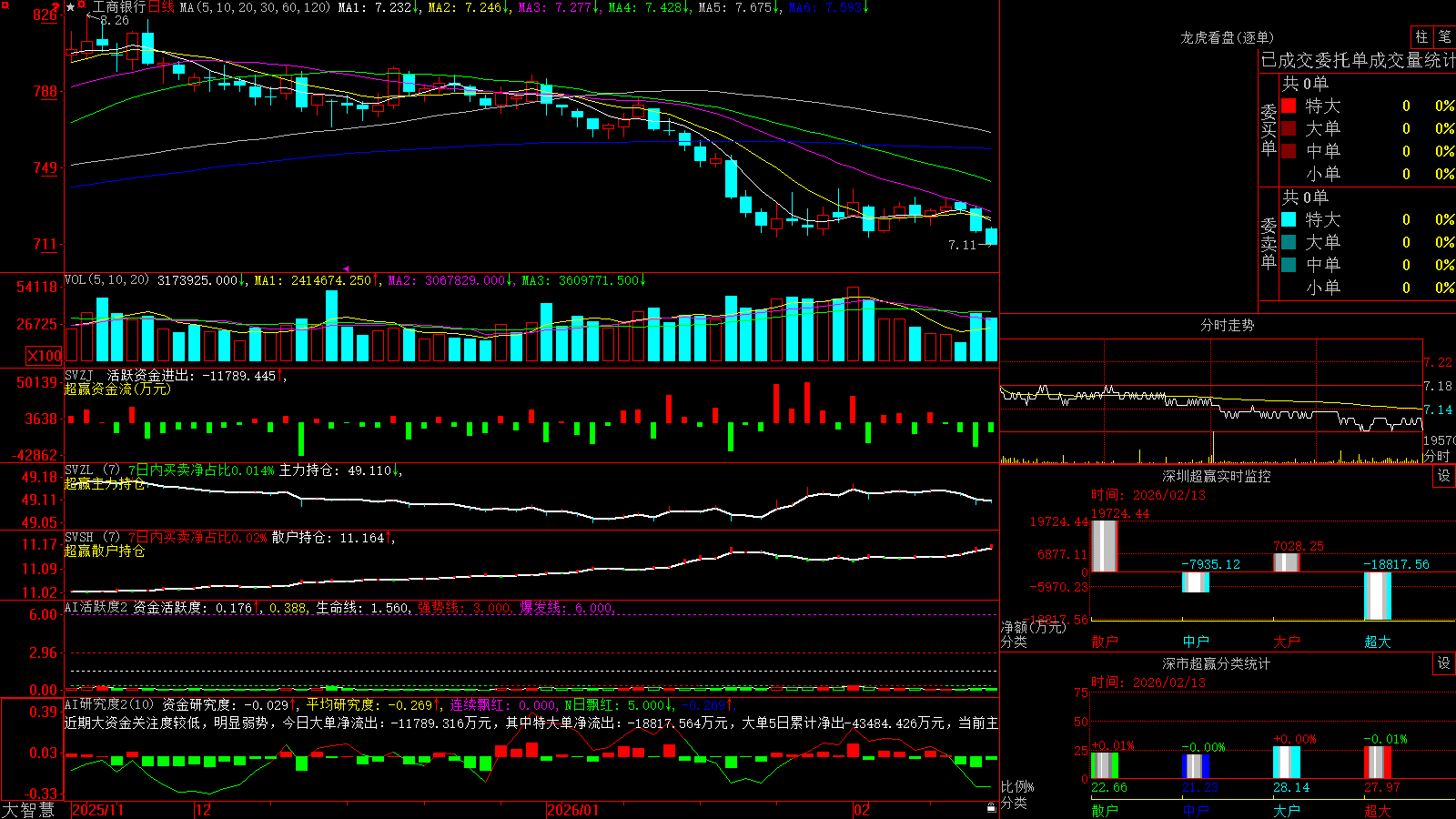
Task: Click the -7935.12 中户 bar in 实时监控
Action: 1196,582
